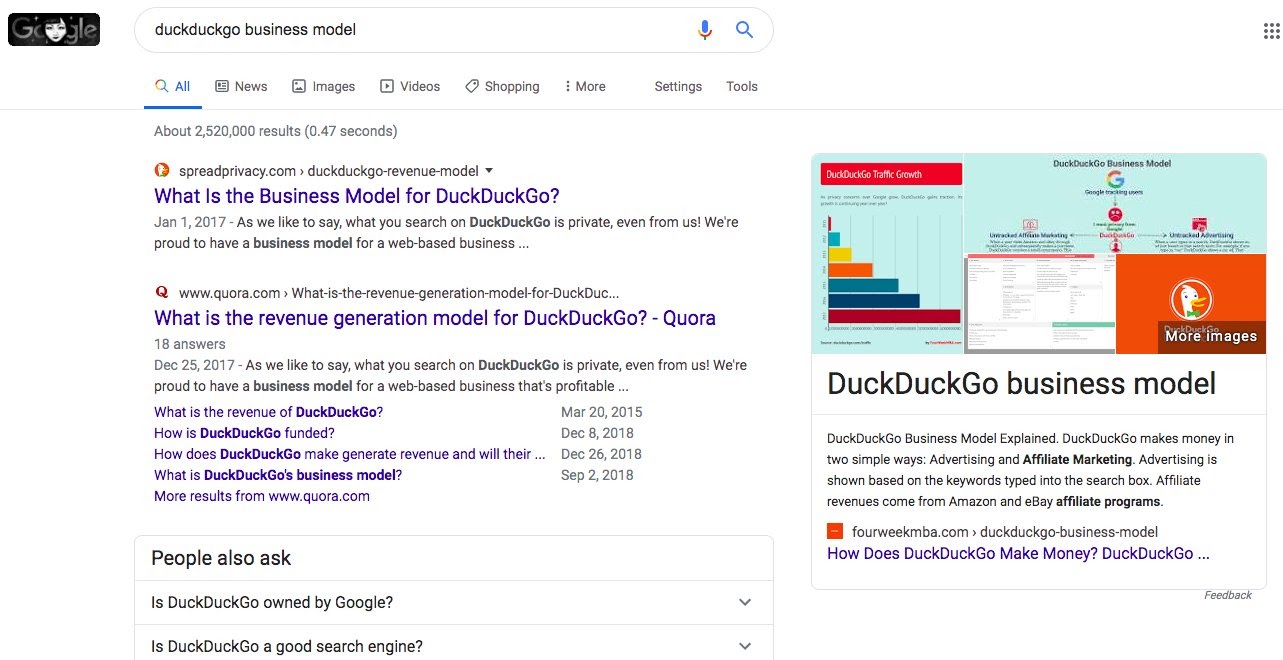
Task: Click the fourweekmba.com favicon
Action: [835, 532]
